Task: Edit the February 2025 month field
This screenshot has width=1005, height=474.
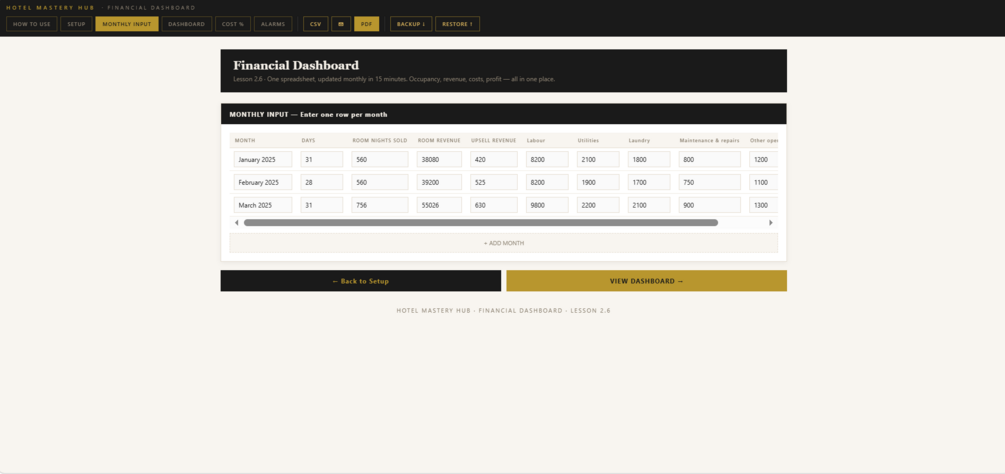Action: (x=263, y=183)
